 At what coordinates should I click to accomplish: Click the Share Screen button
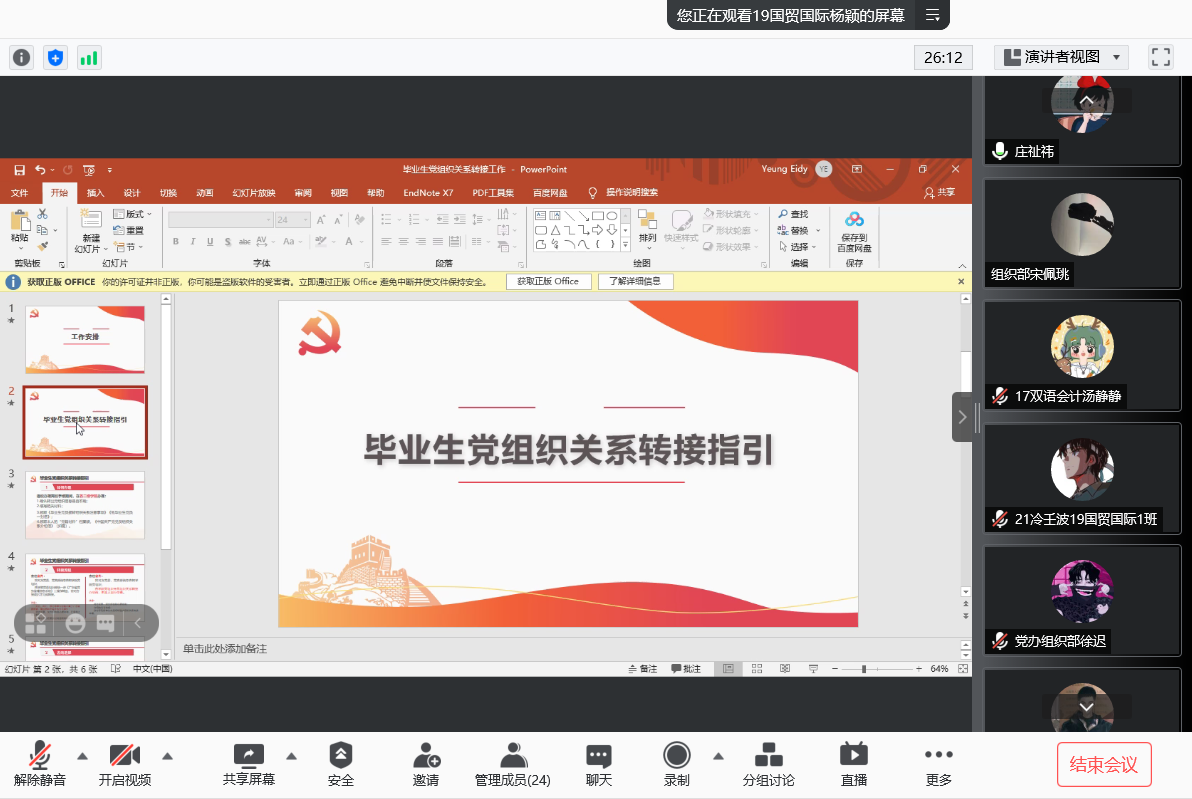pos(248,765)
